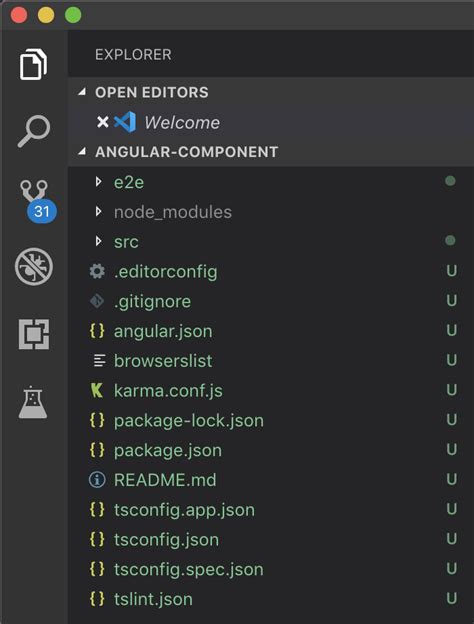474x624 pixels.
Task: Click the green status dot on e2e row
Action: coord(450,181)
